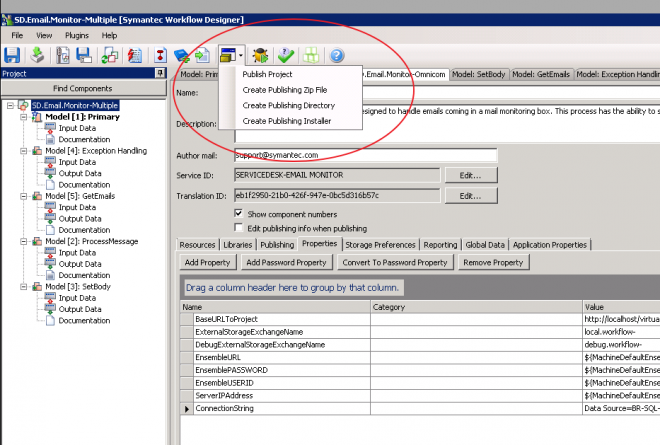Screen dimensions: 660x445
Task: Pin the Project panel using pin icon
Action: click(x=161, y=73)
